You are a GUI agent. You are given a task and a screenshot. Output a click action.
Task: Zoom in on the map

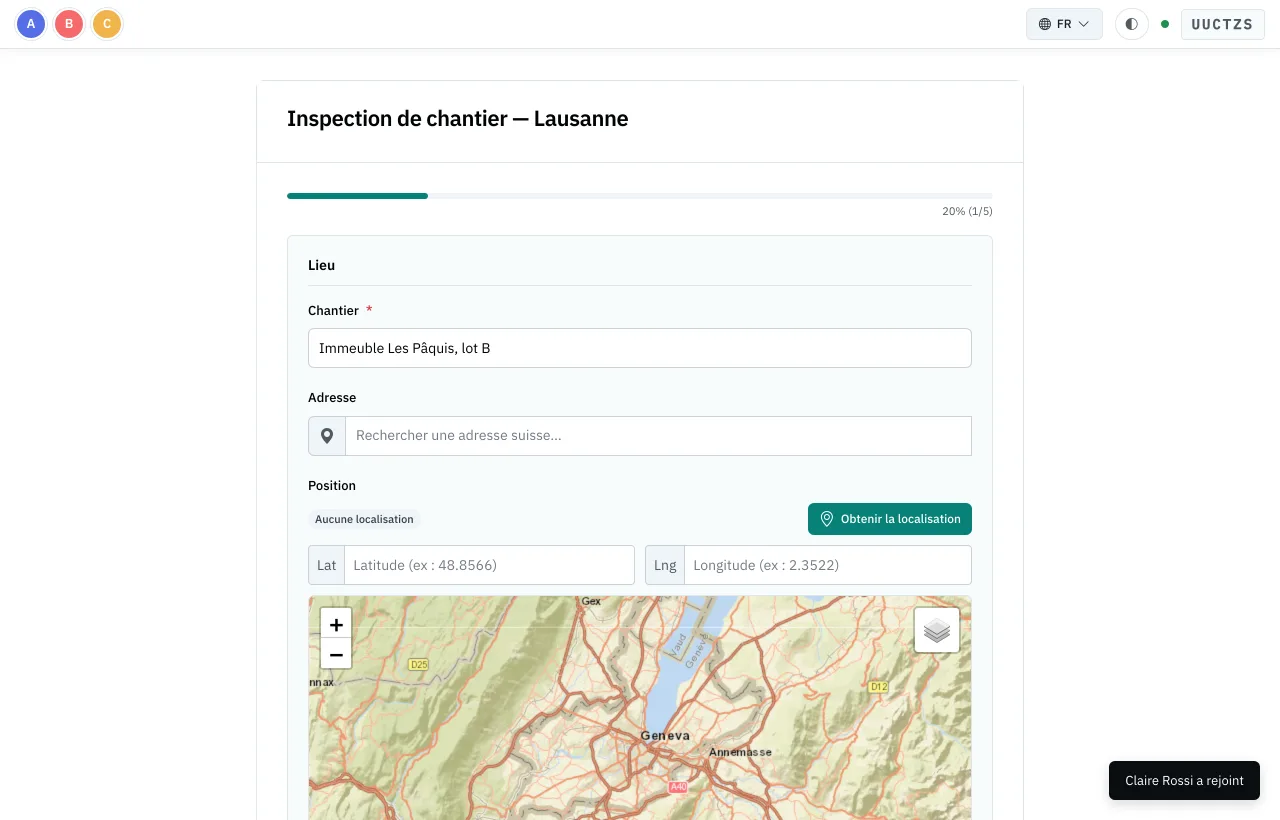[x=336, y=624]
